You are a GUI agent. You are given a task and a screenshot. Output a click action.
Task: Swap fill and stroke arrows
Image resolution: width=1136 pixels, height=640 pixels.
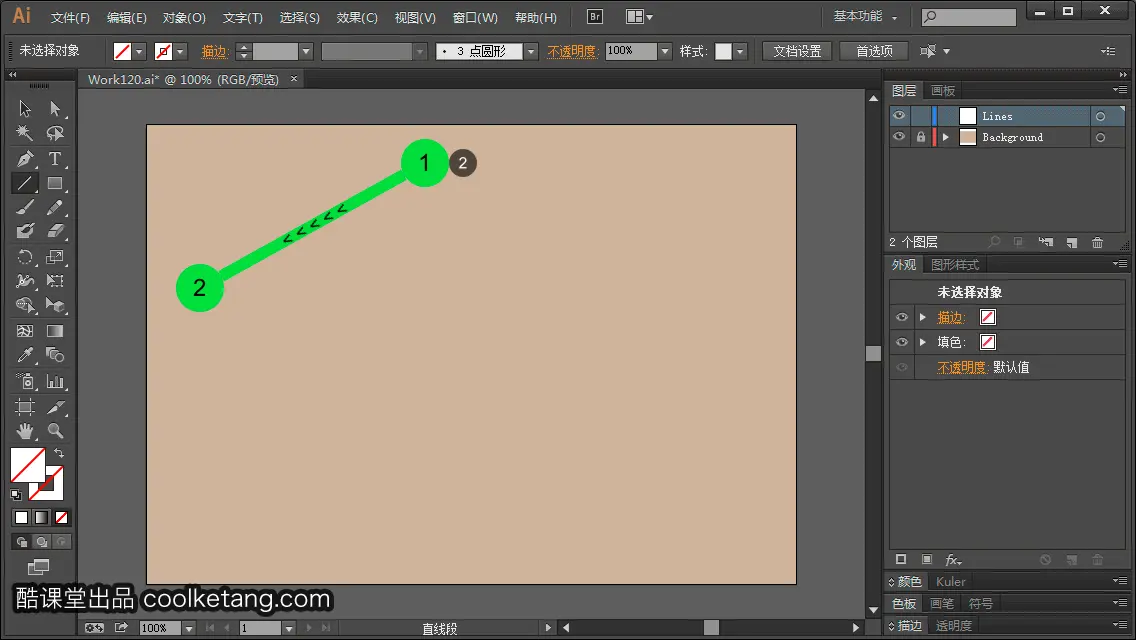coord(59,453)
